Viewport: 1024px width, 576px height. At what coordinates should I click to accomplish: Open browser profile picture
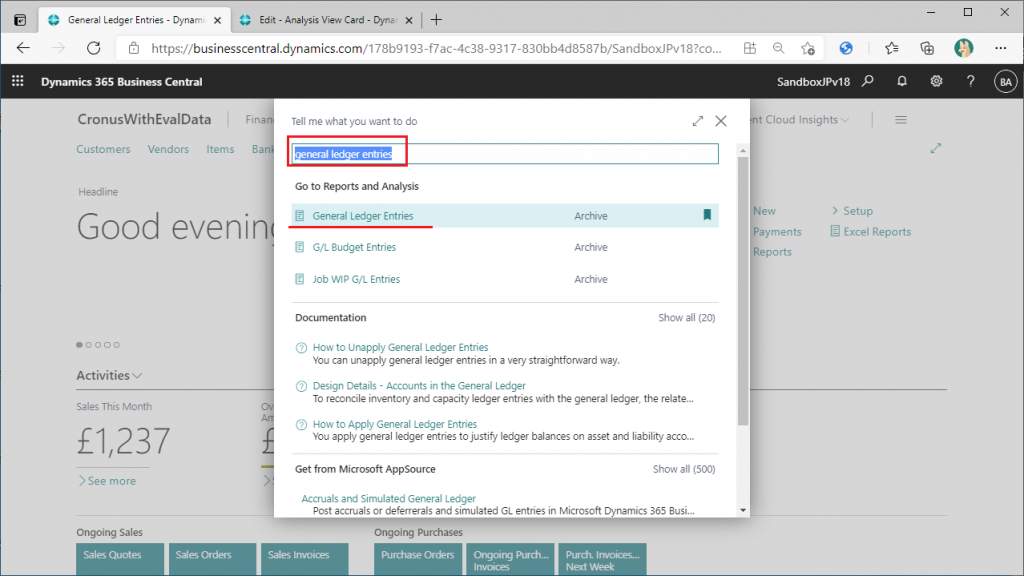pos(963,48)
